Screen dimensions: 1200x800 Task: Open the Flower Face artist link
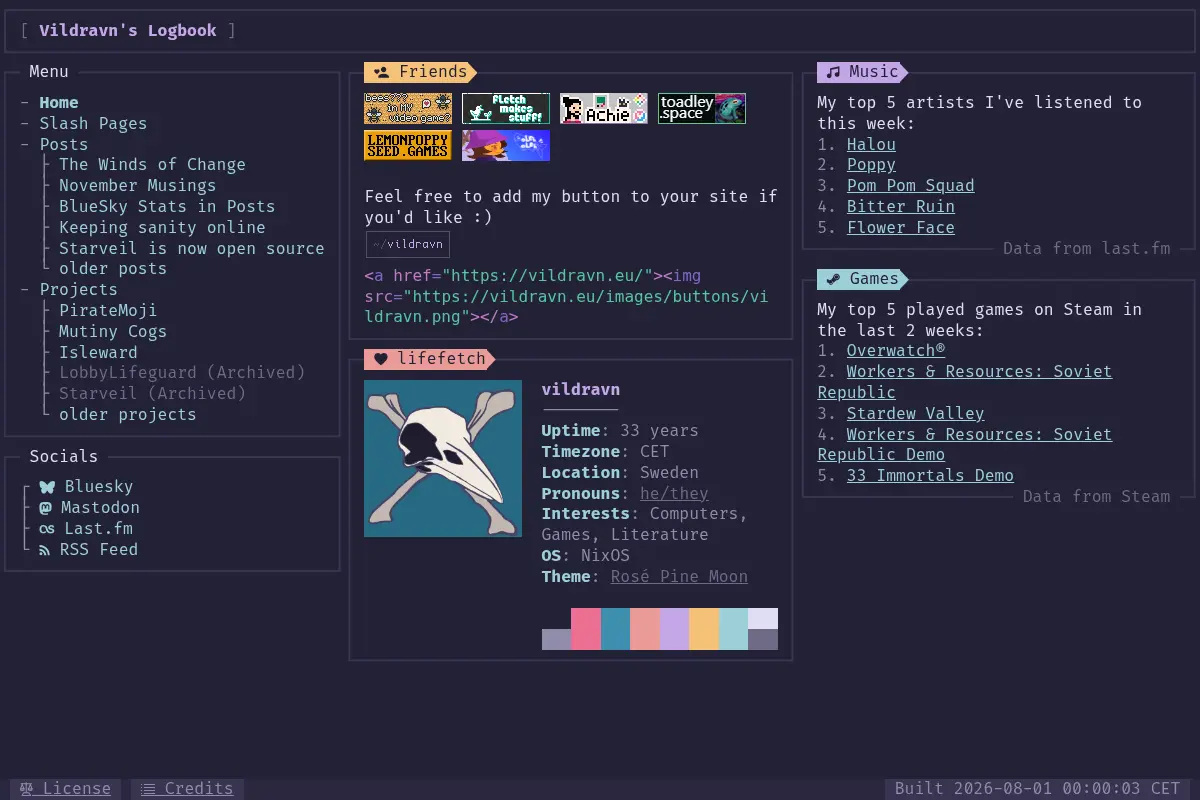pos(901,228)
